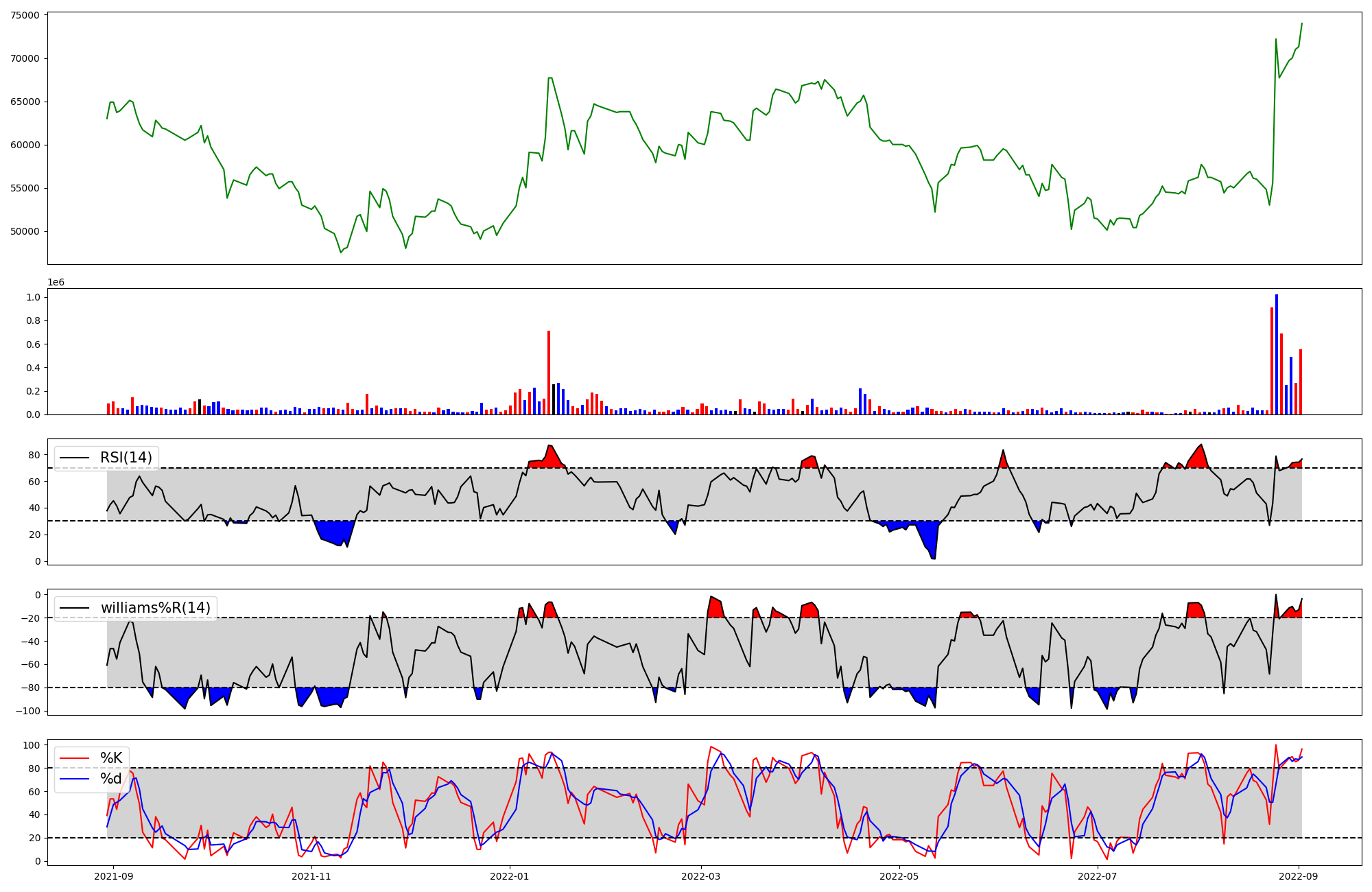This screenshot has height=892, width=1372.
Task: Click the 2021-09 x-axis date label
Action: click(113, 876)
